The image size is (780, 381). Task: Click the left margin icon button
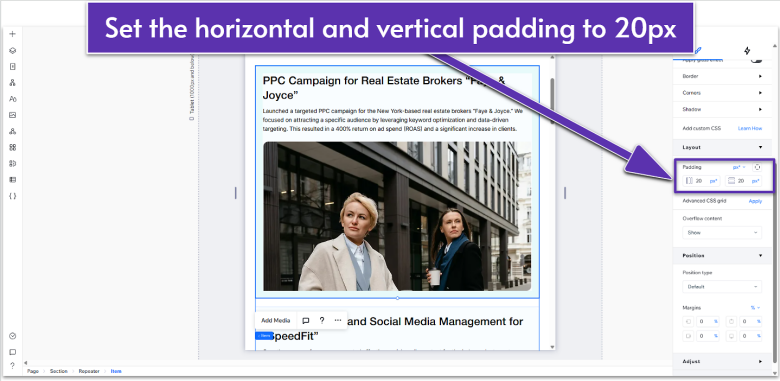point(688,321)
